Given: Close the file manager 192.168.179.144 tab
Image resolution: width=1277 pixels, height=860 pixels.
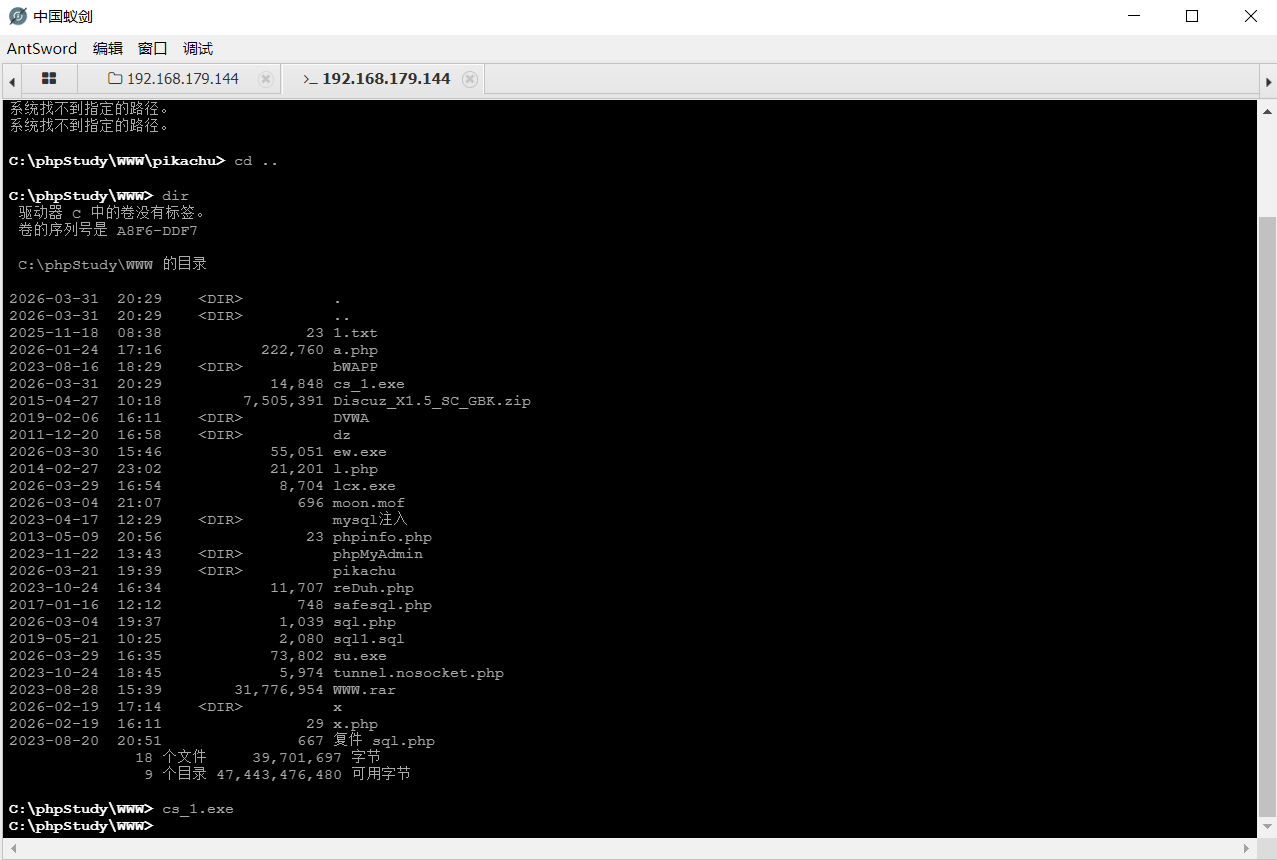Looking at the screenshot, I should pyautogui.click(x=265, y=79).
